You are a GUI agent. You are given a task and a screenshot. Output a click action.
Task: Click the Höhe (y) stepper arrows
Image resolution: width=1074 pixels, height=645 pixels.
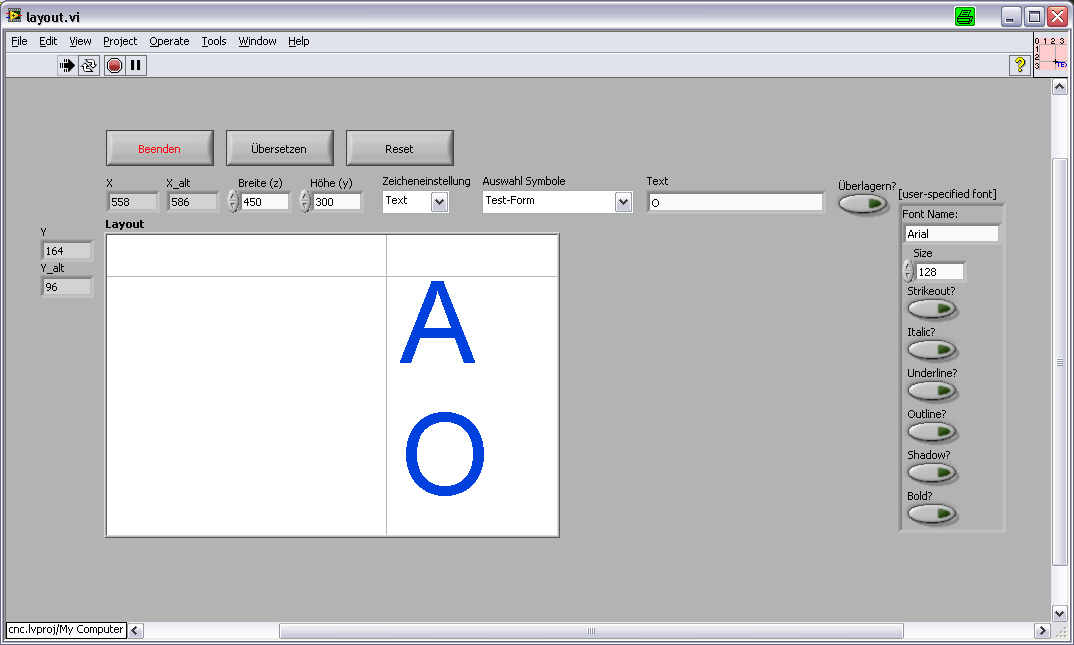305,202
